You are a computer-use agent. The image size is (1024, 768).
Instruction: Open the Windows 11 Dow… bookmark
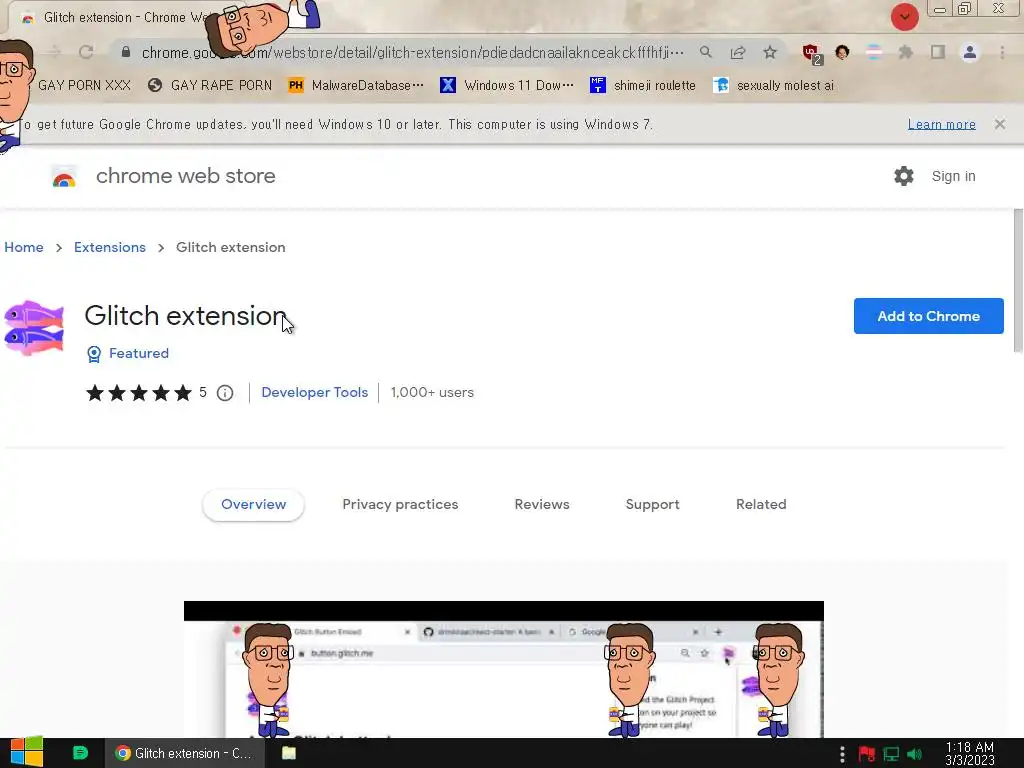coord(507,85)
